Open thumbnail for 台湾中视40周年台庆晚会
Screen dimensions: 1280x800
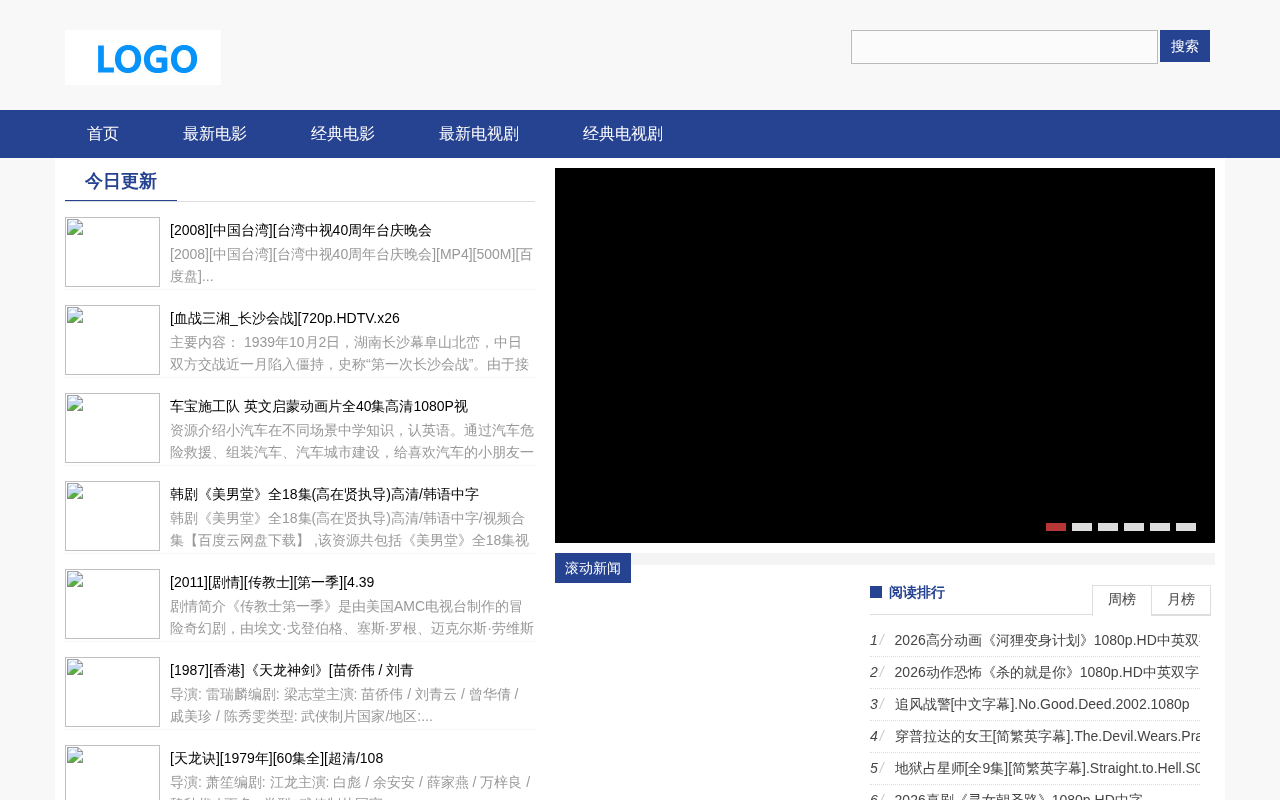tap(112, 252)
